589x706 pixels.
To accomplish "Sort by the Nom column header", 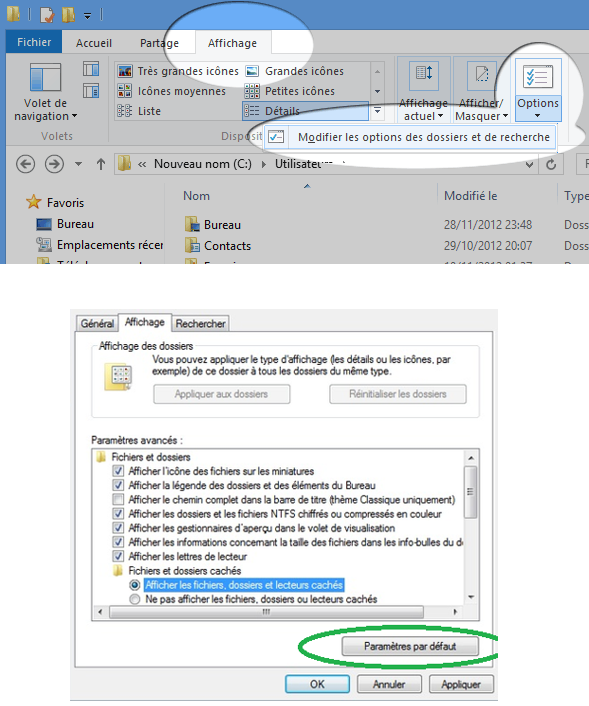I will (196, 196).
